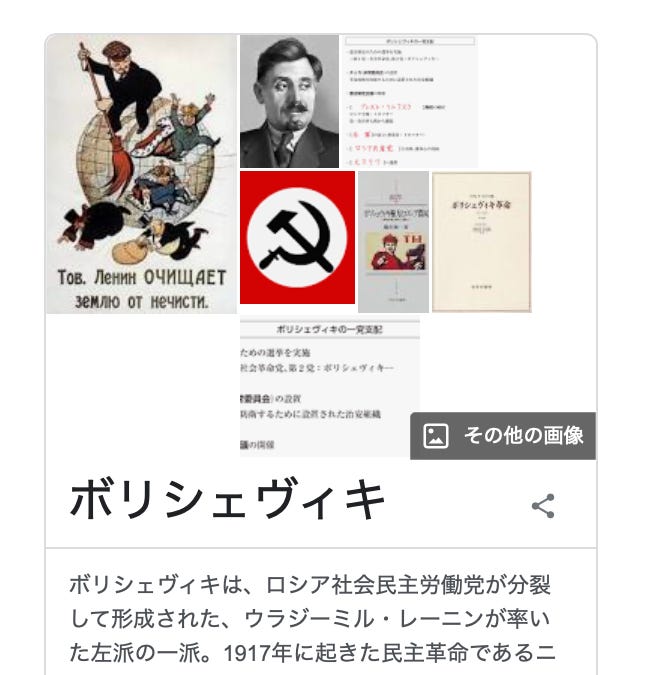
Task: Click the picture icon in その他の画像 button
Action: 436,436
